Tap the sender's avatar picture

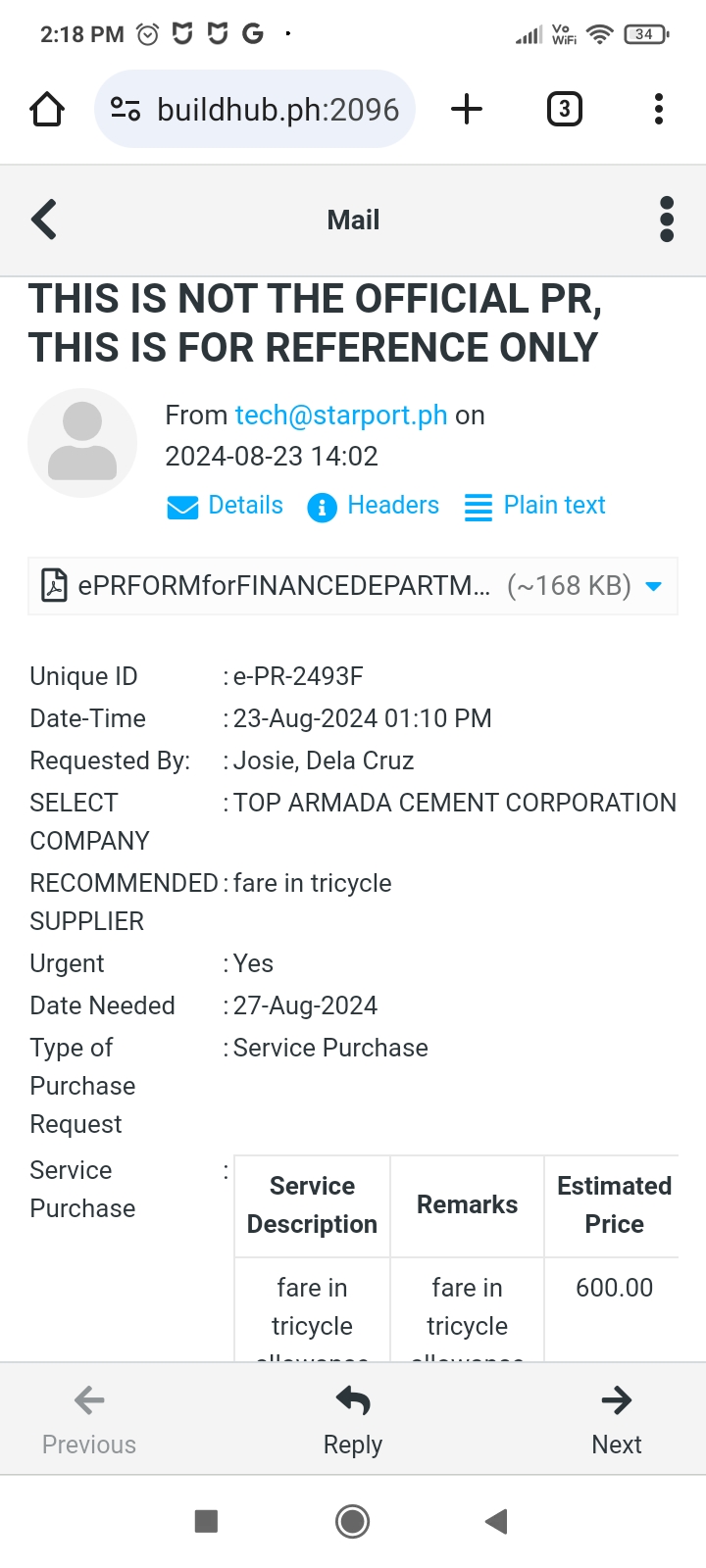coord(82,443)
